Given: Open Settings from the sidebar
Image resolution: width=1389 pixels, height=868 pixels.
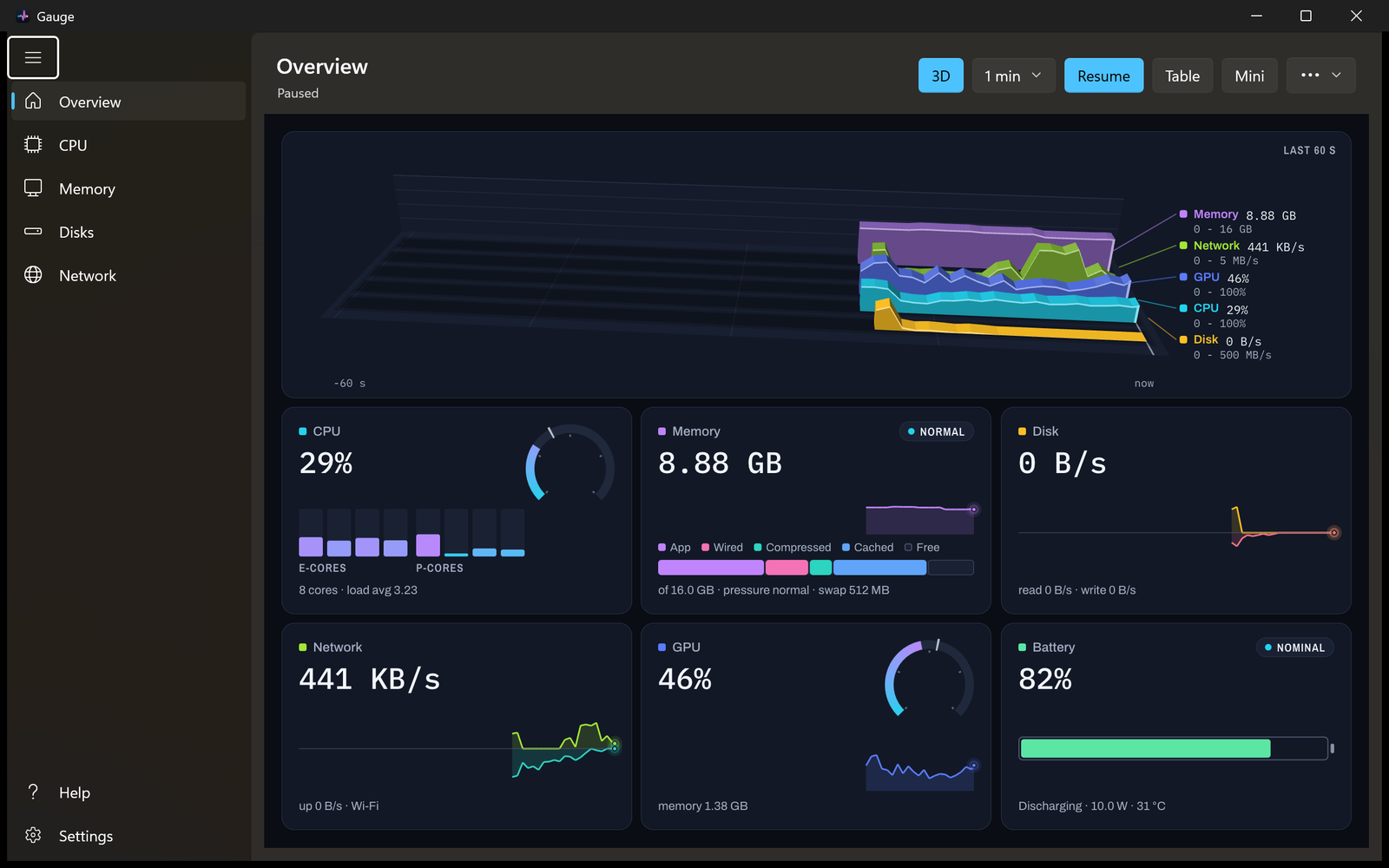Looking at the screenshot, I should point(127,835).
